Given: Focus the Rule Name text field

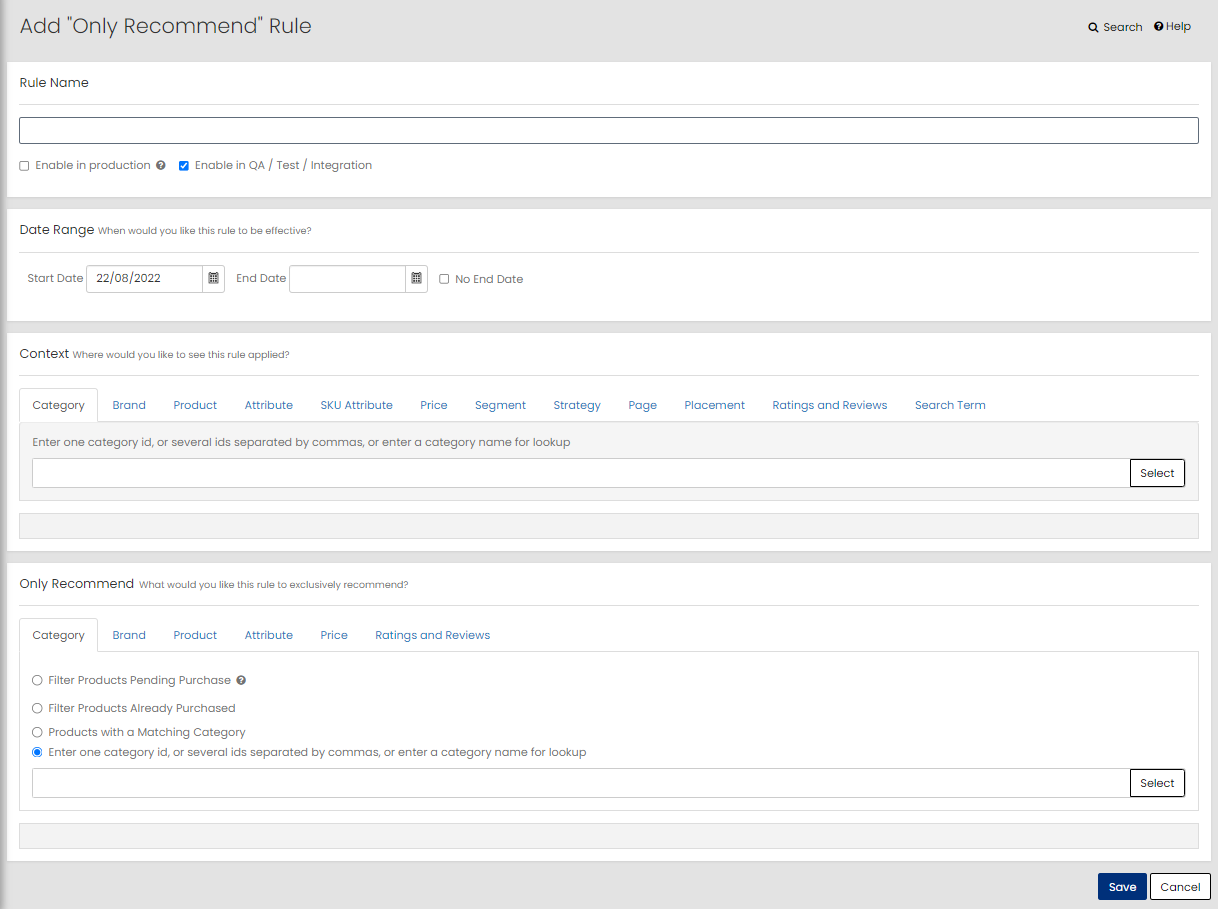Looking at the screenshot, I should tap(608, 131).
